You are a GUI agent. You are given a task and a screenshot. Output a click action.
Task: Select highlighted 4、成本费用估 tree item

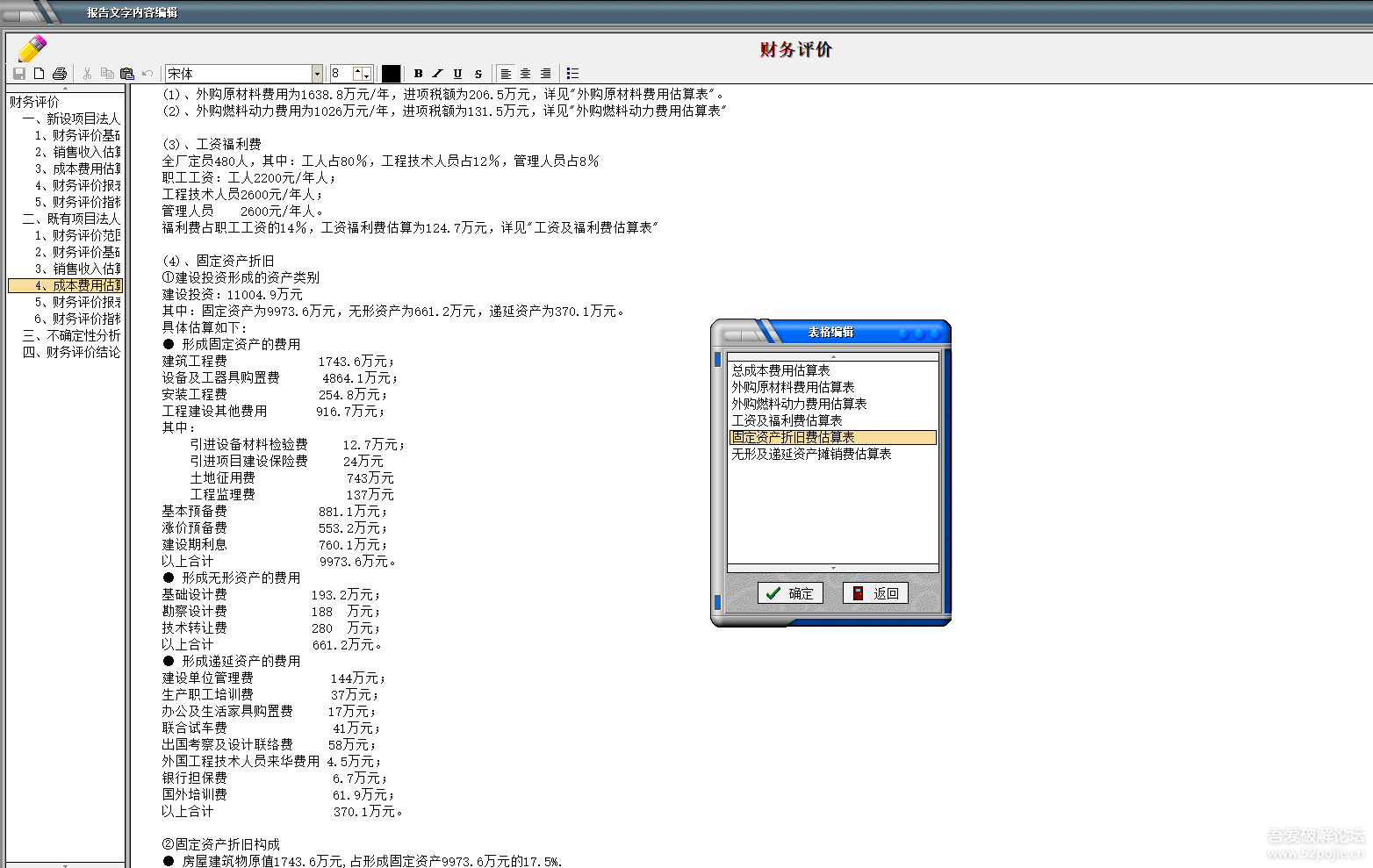[66, 285]
